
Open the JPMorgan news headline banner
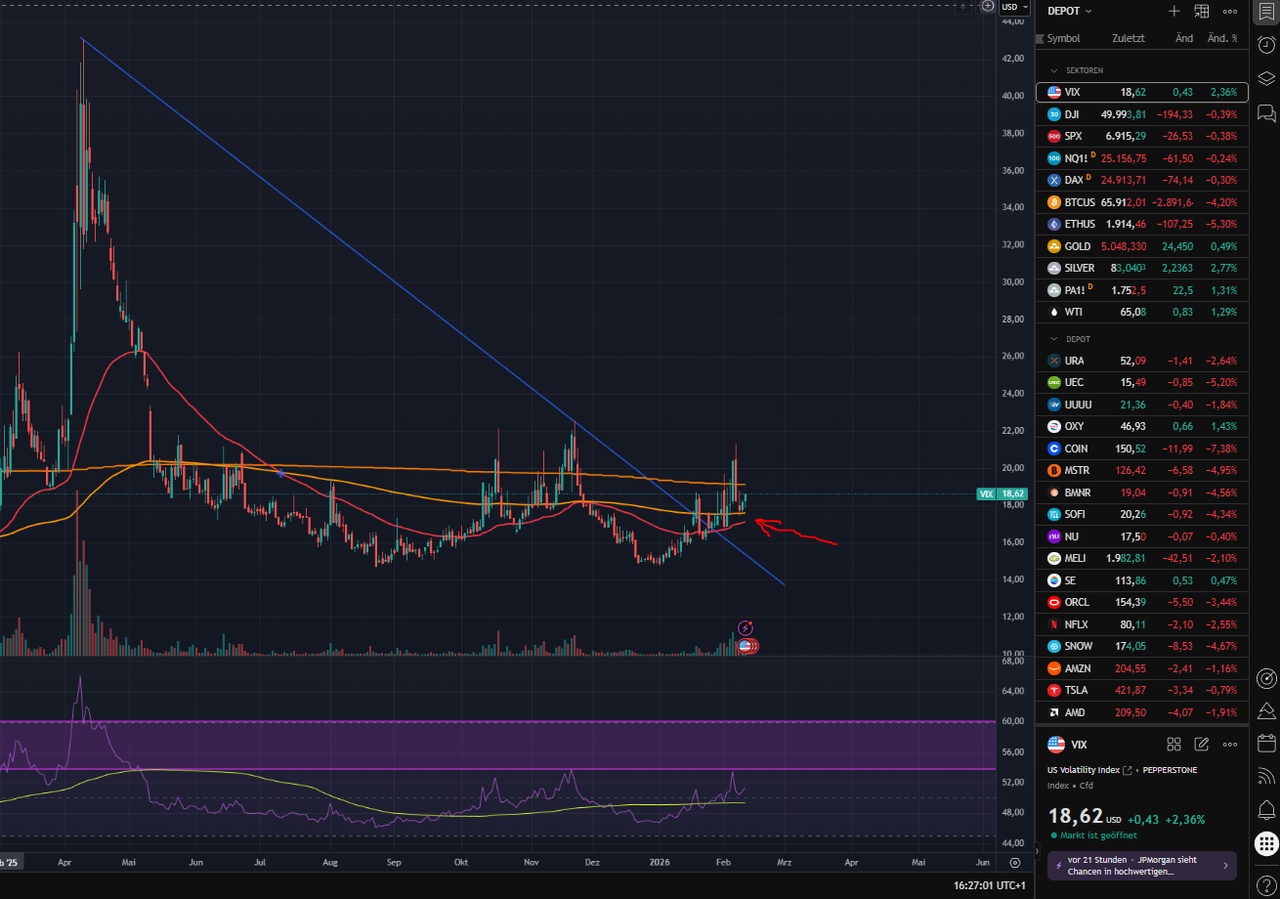point(1141,865)
